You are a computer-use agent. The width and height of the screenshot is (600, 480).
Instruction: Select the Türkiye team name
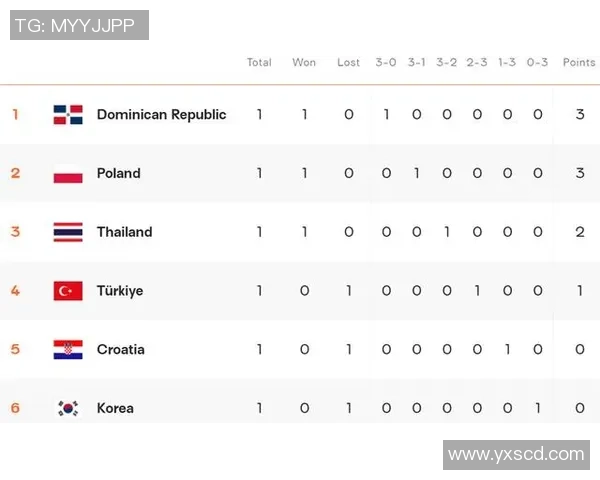pos(119,291)
